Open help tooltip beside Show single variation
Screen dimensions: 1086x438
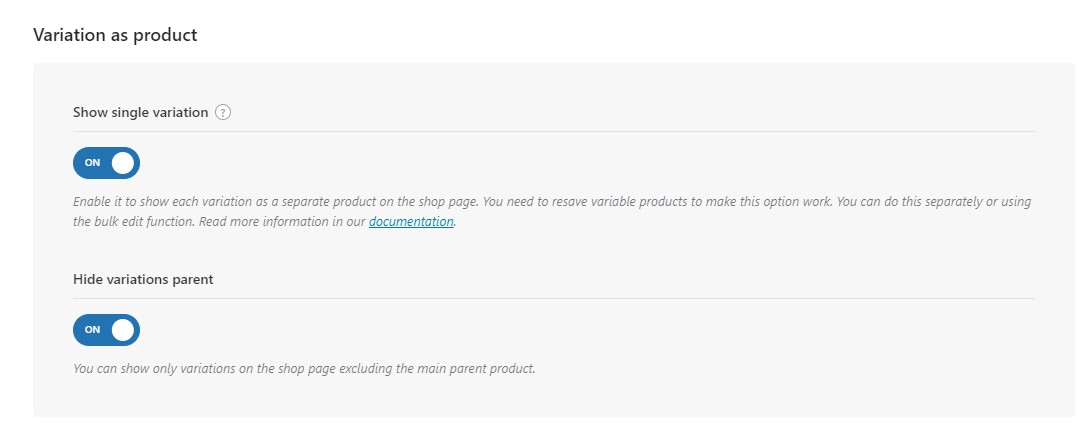pos(222,112)
